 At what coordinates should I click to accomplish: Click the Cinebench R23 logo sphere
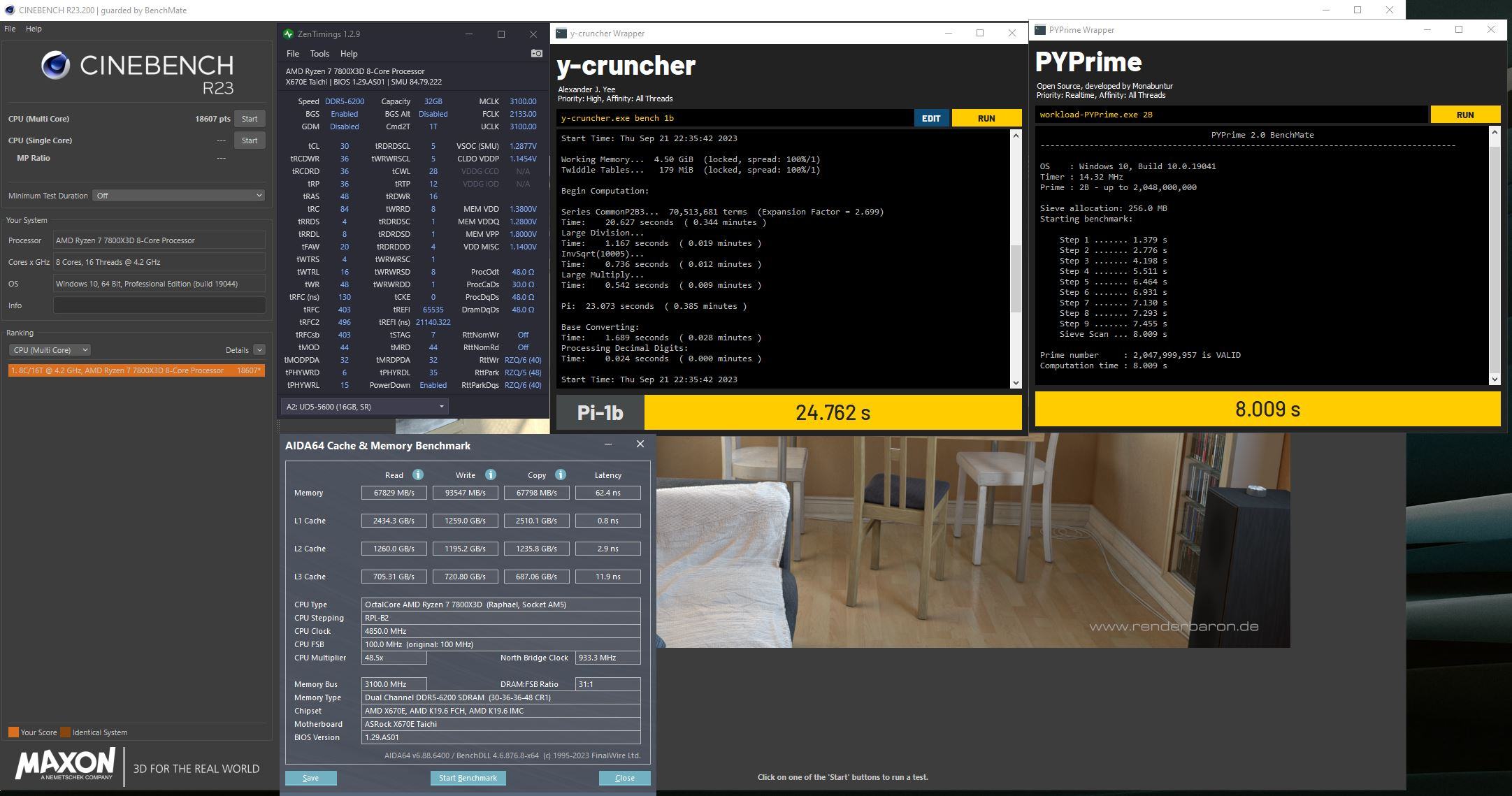click(56, 65)
